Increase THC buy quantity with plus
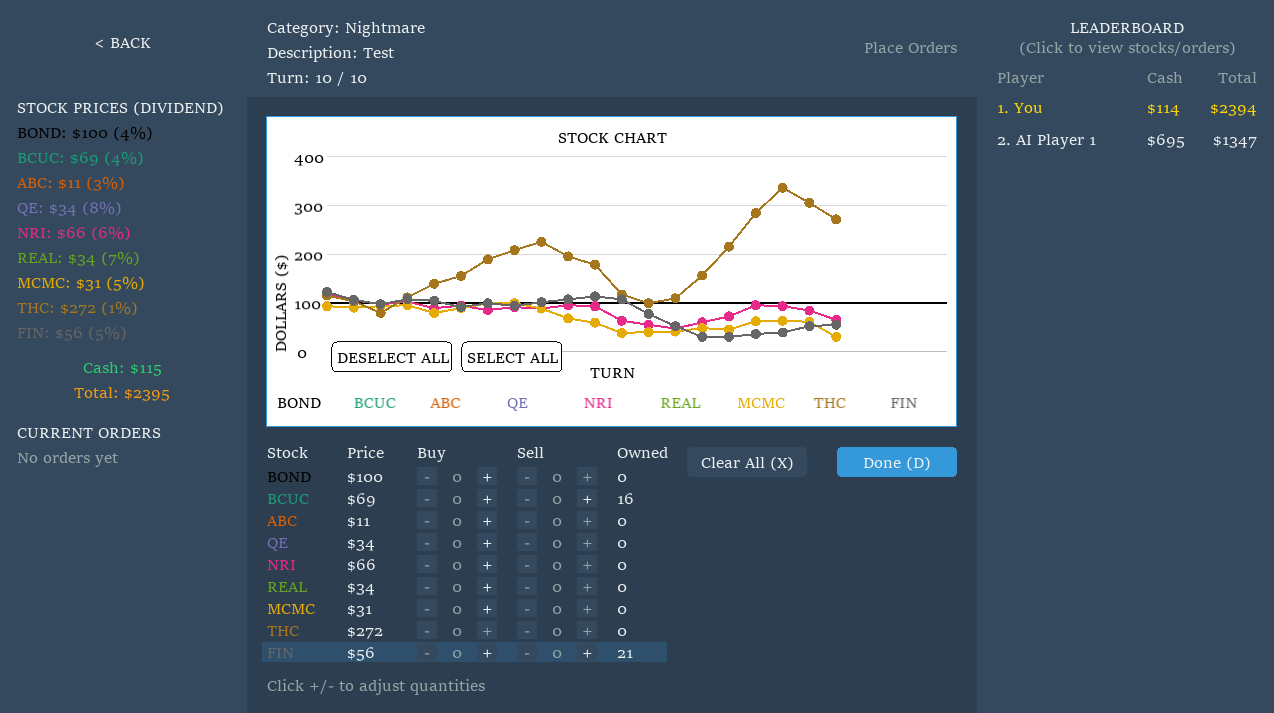Viewport: 1274px width, 713px height. click(487, 631)
